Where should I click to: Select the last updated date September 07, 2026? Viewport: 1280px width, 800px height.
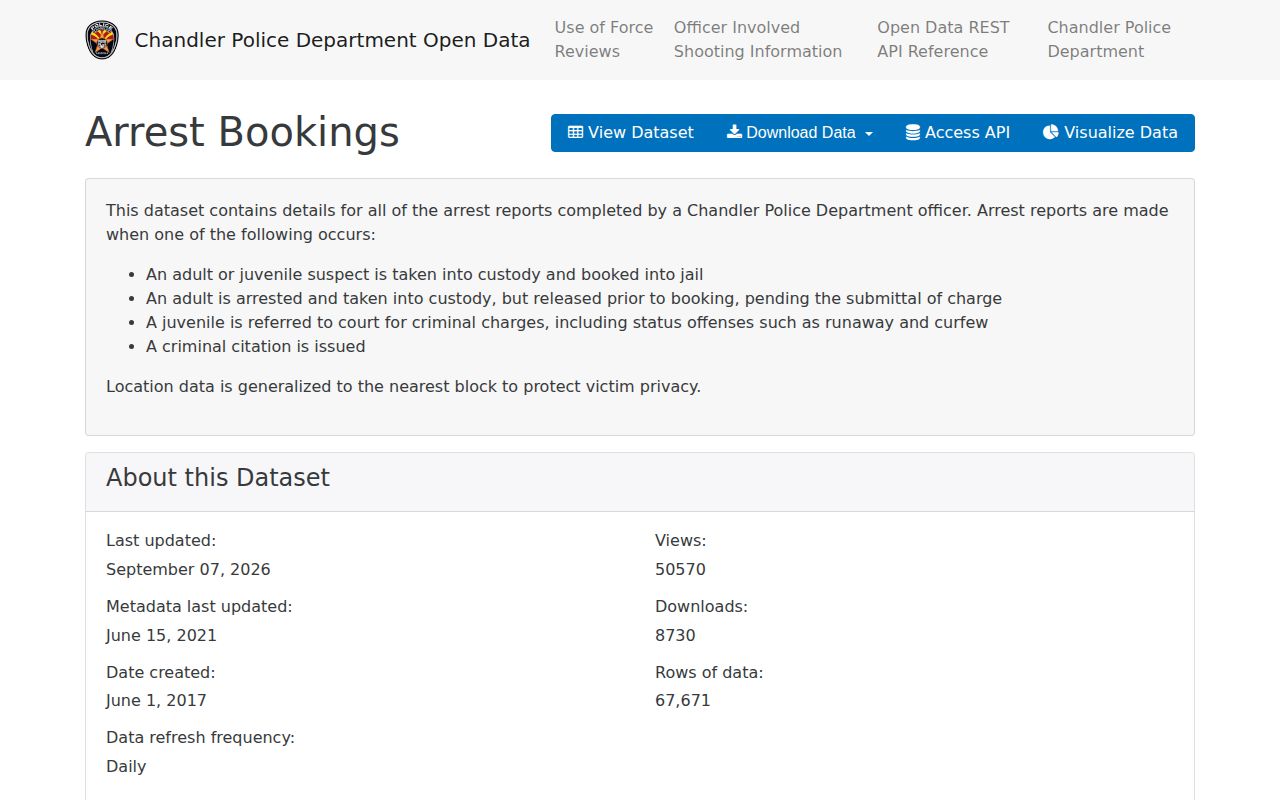(x=188, y=570)
